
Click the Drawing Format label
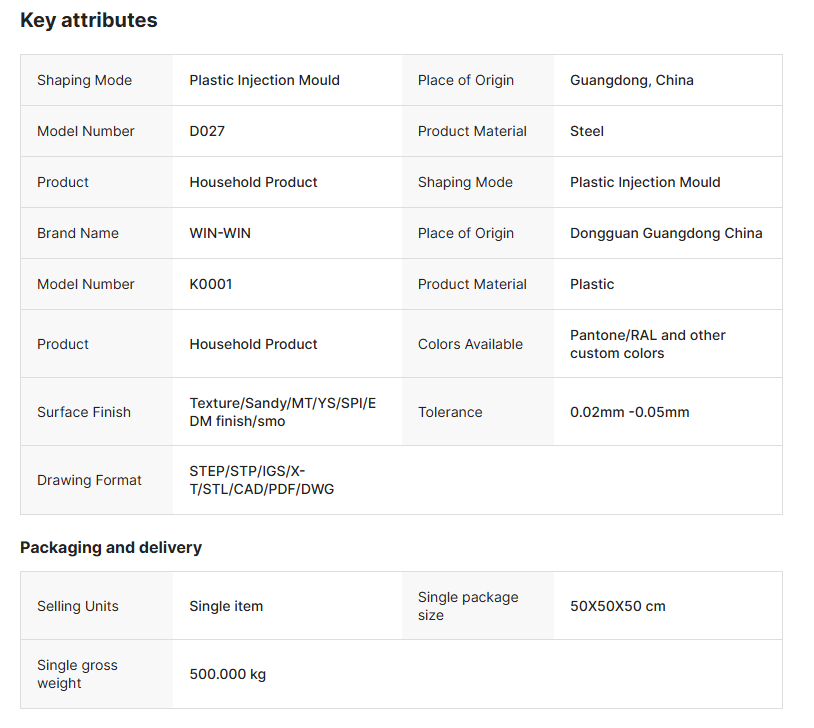pyautogui.click(x=89, y=480)
